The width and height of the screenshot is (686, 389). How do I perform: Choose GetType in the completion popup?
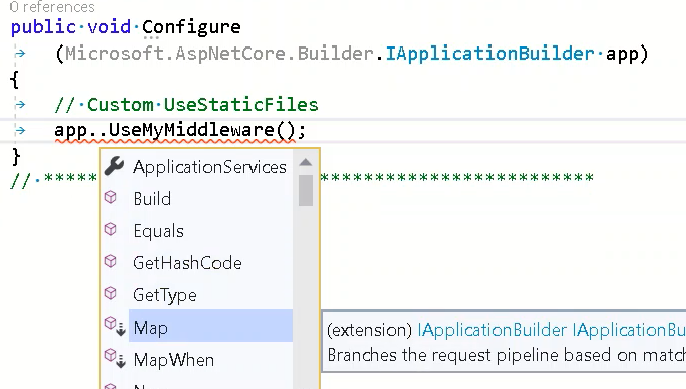tap(165, 295)
